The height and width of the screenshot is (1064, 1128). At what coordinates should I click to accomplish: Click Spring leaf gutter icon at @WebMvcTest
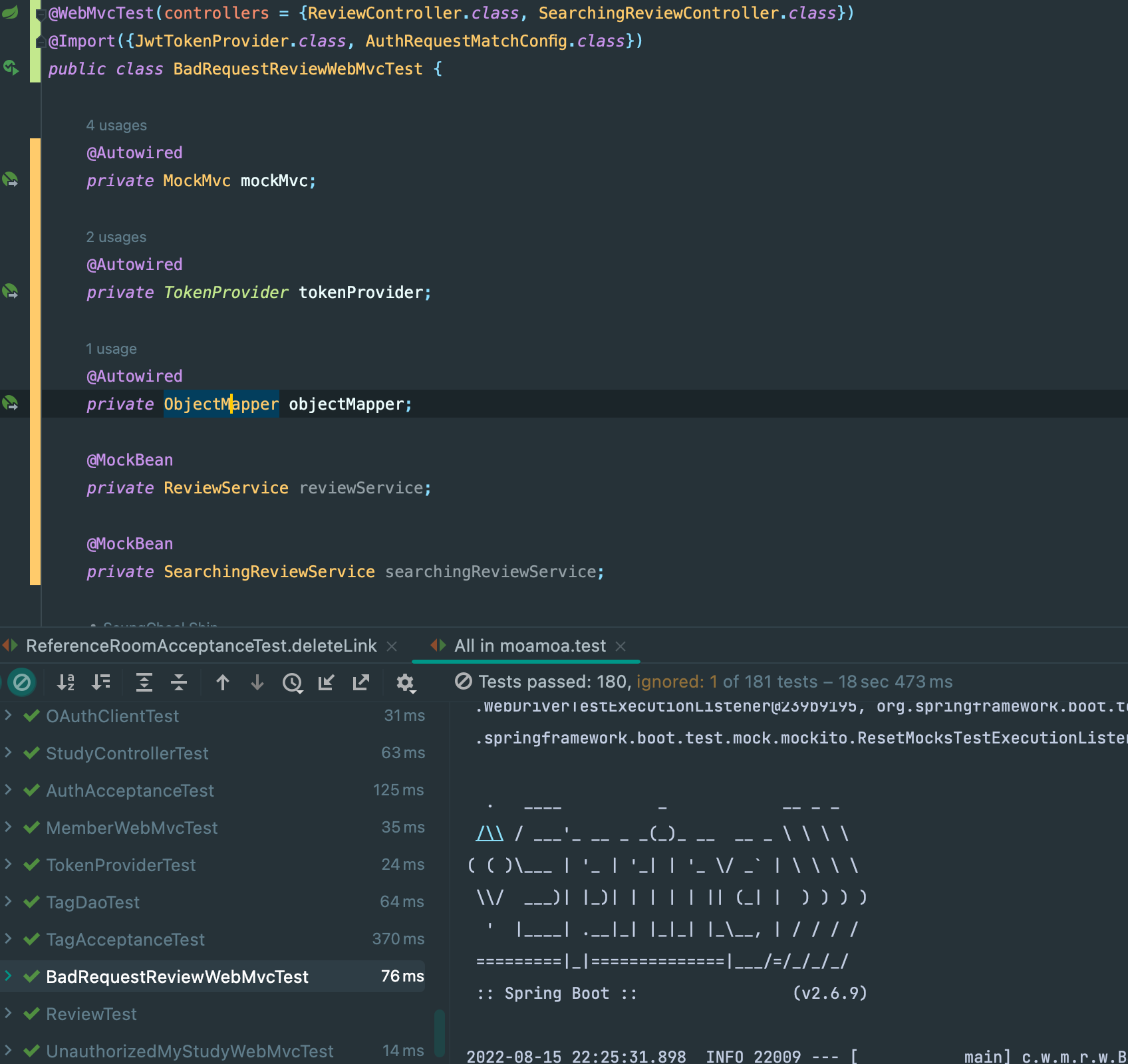(10, 11)
